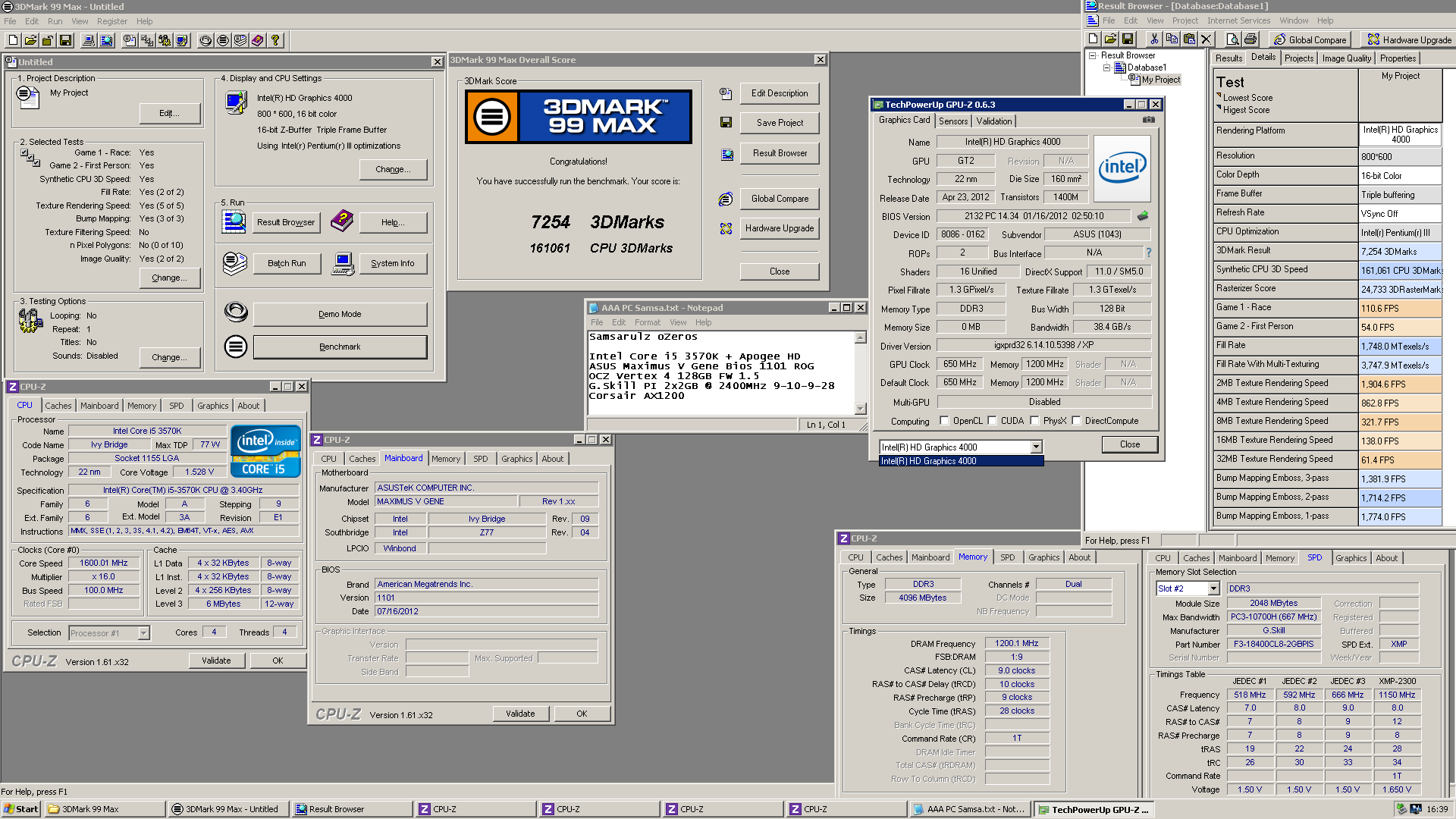Screen dimensions: 1456x819
Task: Open GPU-Z graphics card selector dropdown
Action: pyautogui.click(x=1036, y=447)
